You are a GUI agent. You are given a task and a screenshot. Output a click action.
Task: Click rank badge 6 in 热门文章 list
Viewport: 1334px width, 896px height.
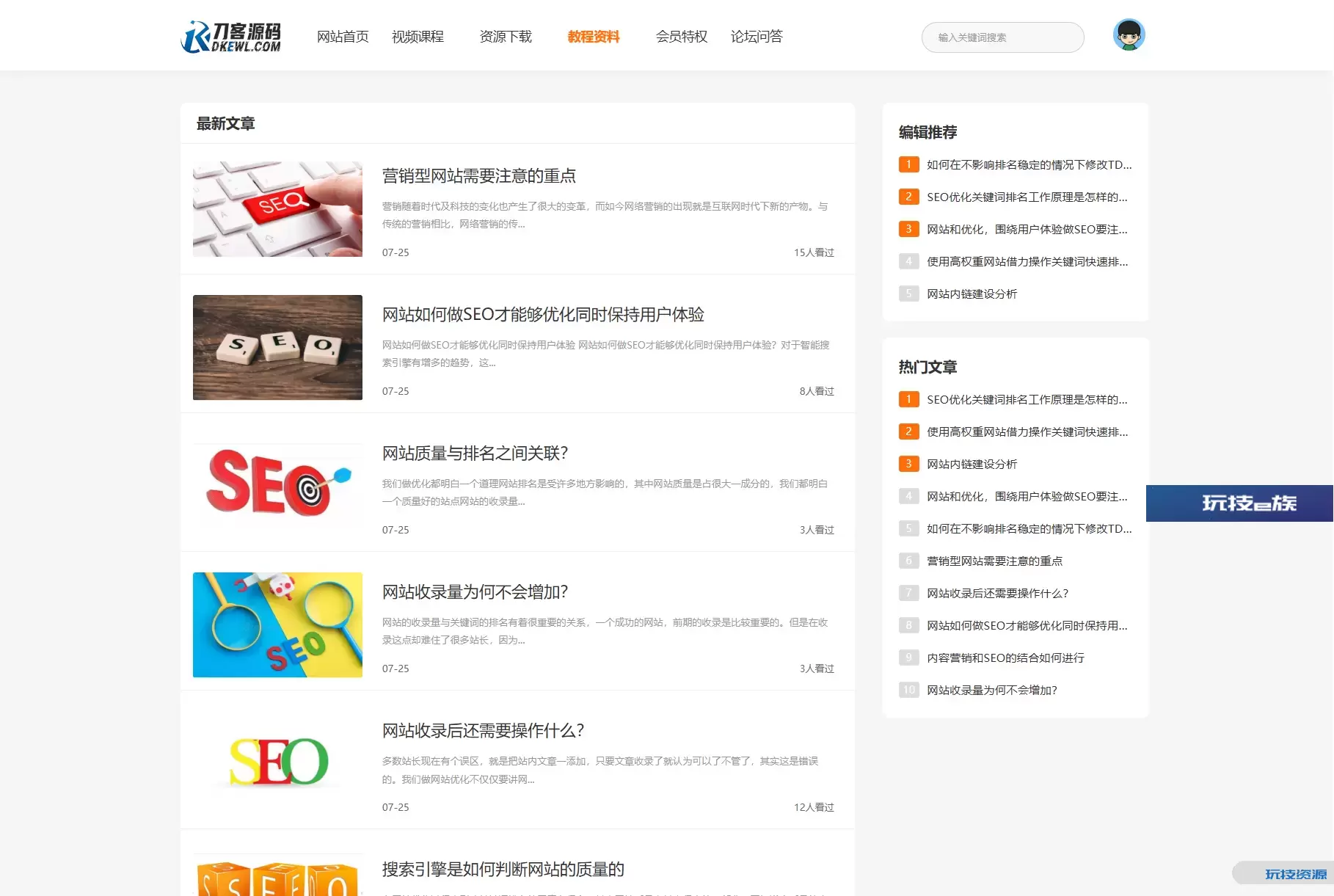[x=908, y=561]
